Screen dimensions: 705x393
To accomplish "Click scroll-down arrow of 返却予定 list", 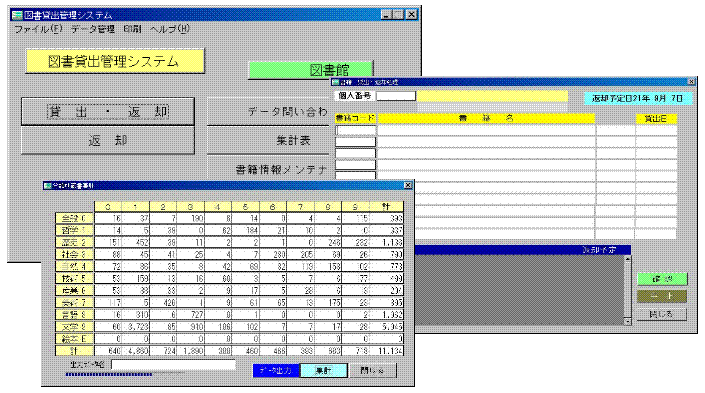I will [628, 321].
